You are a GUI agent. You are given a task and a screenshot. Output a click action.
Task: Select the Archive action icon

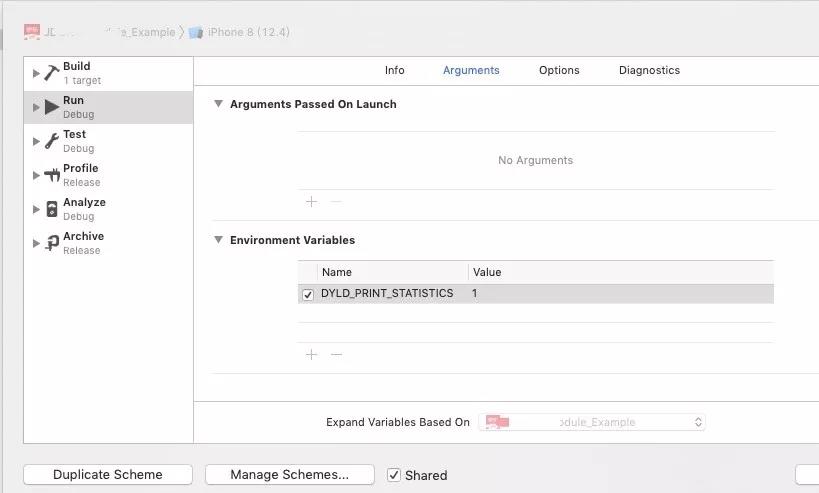coord(52,243)
